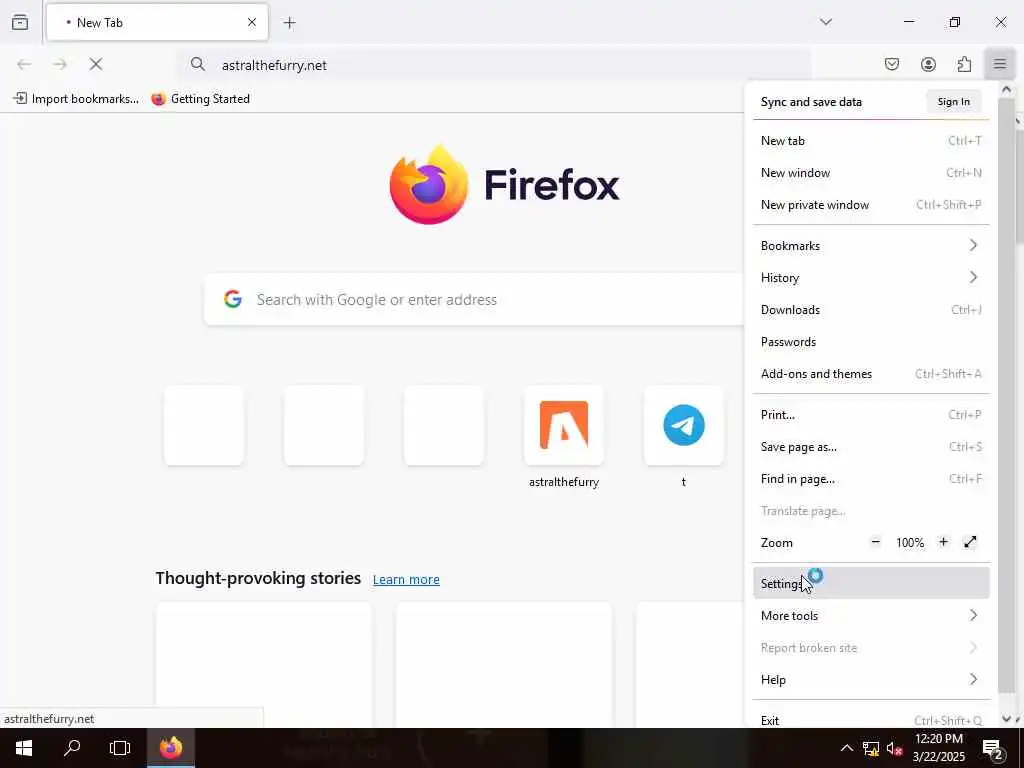Click the address bar with astralthefurry.net
1024x768 pixels.
coord(494,65)
